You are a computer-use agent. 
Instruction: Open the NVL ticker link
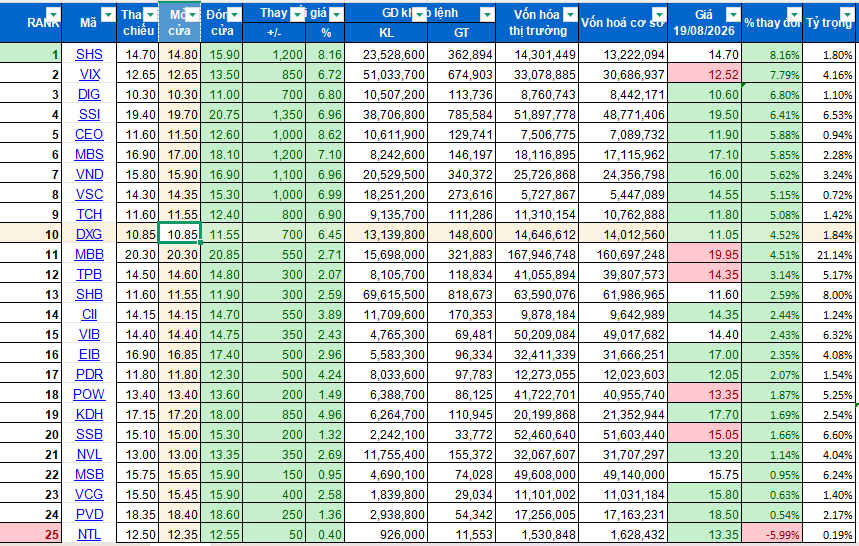[89, 455]
